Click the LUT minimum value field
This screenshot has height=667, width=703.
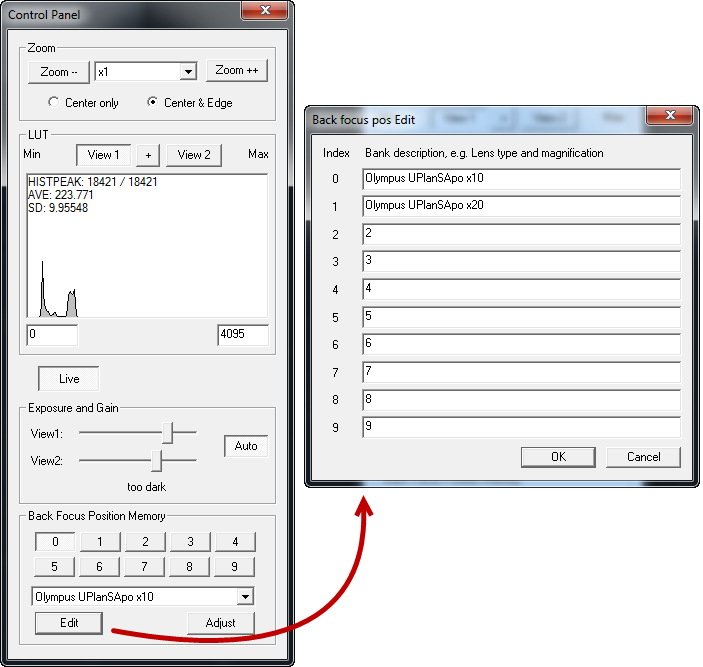(x=52, y=335)
